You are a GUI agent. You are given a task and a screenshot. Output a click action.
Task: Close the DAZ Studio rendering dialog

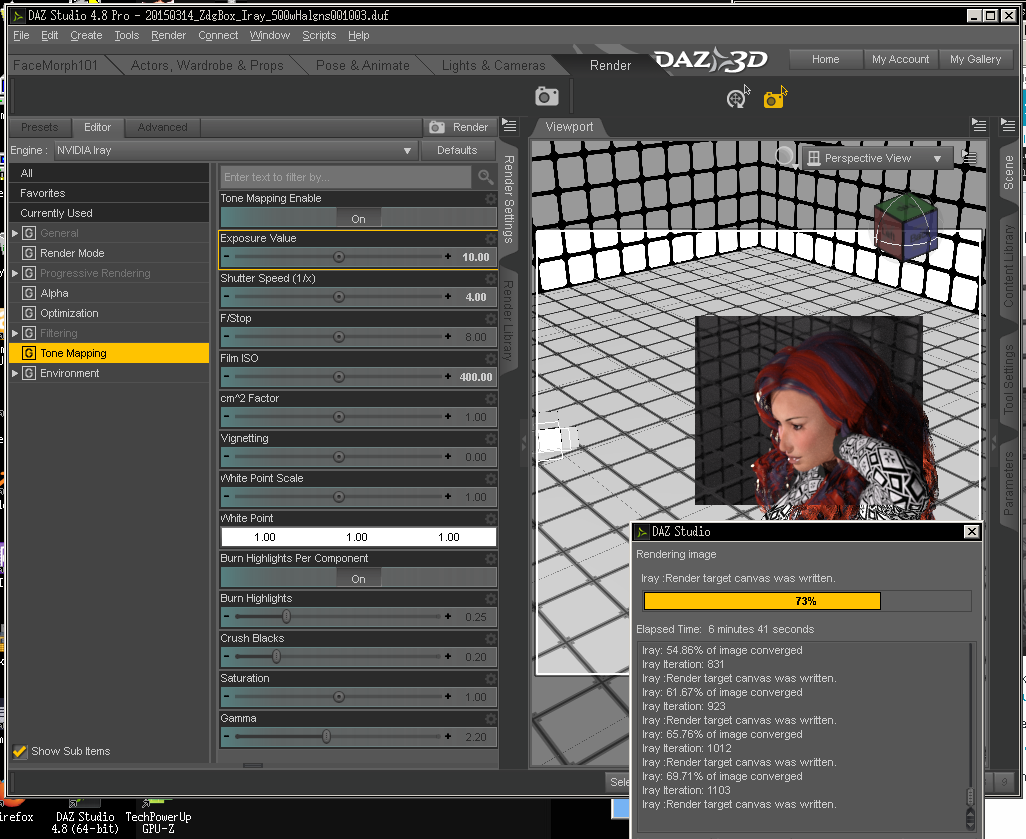coord(972,531)
